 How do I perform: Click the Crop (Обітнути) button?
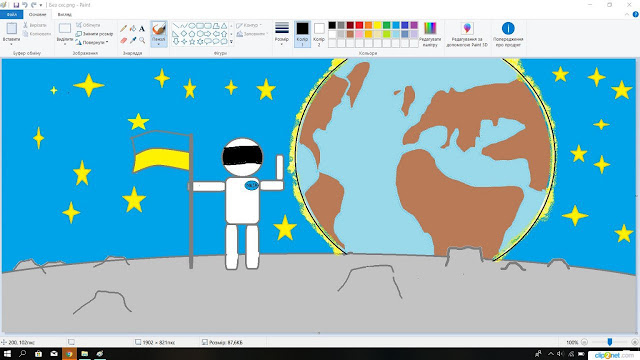pos(88,25)
